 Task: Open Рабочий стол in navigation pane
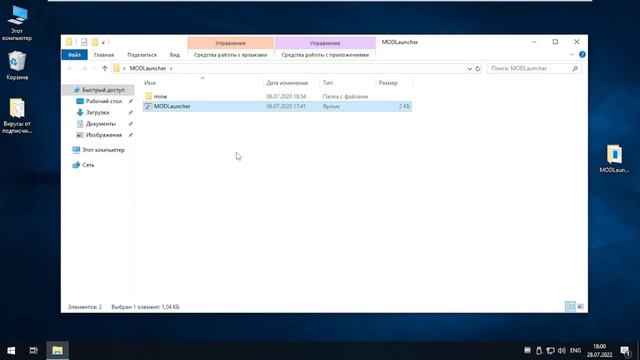pos(104,101)
